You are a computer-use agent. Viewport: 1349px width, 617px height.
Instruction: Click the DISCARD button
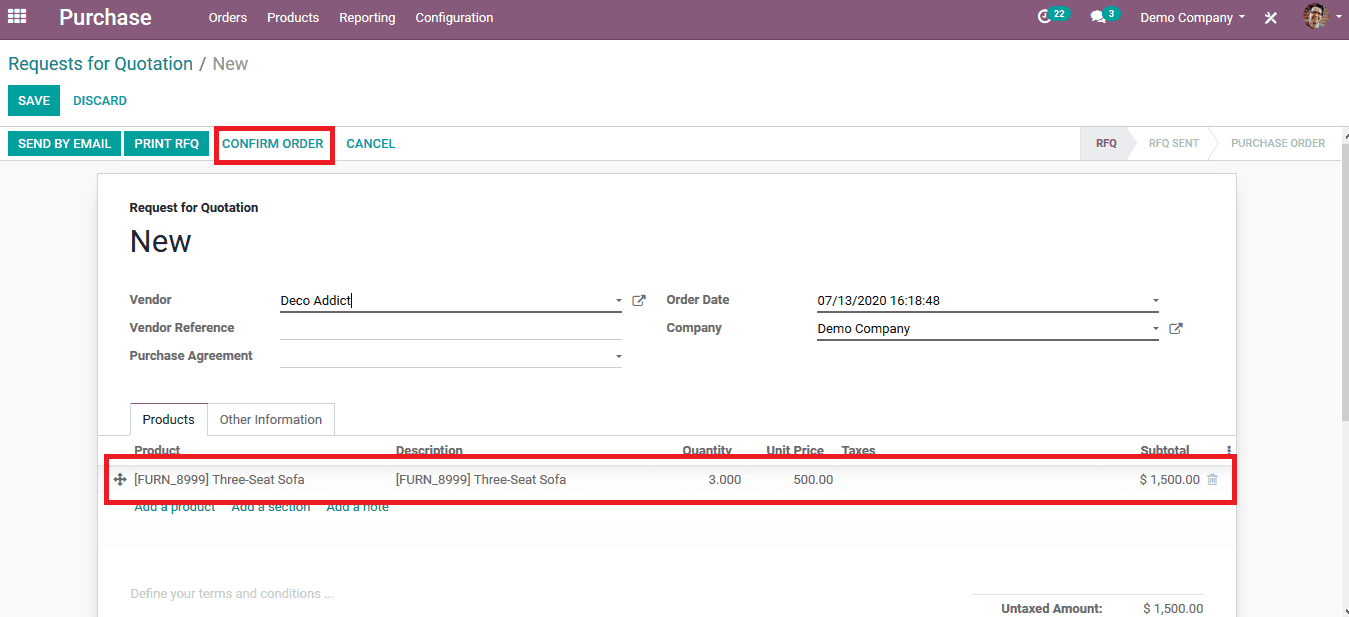(100, 101)
